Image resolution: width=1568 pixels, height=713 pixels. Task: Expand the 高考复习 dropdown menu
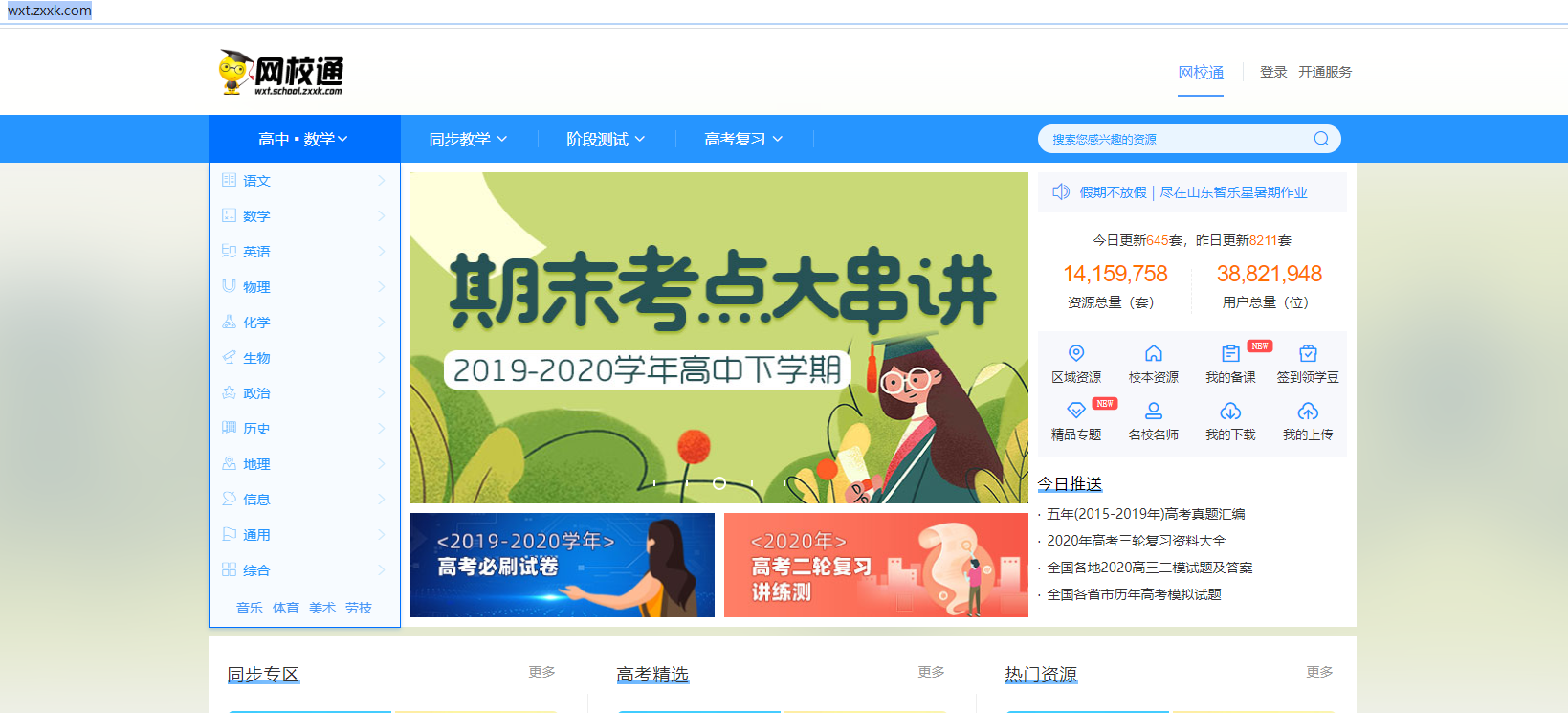pos(743,139)
